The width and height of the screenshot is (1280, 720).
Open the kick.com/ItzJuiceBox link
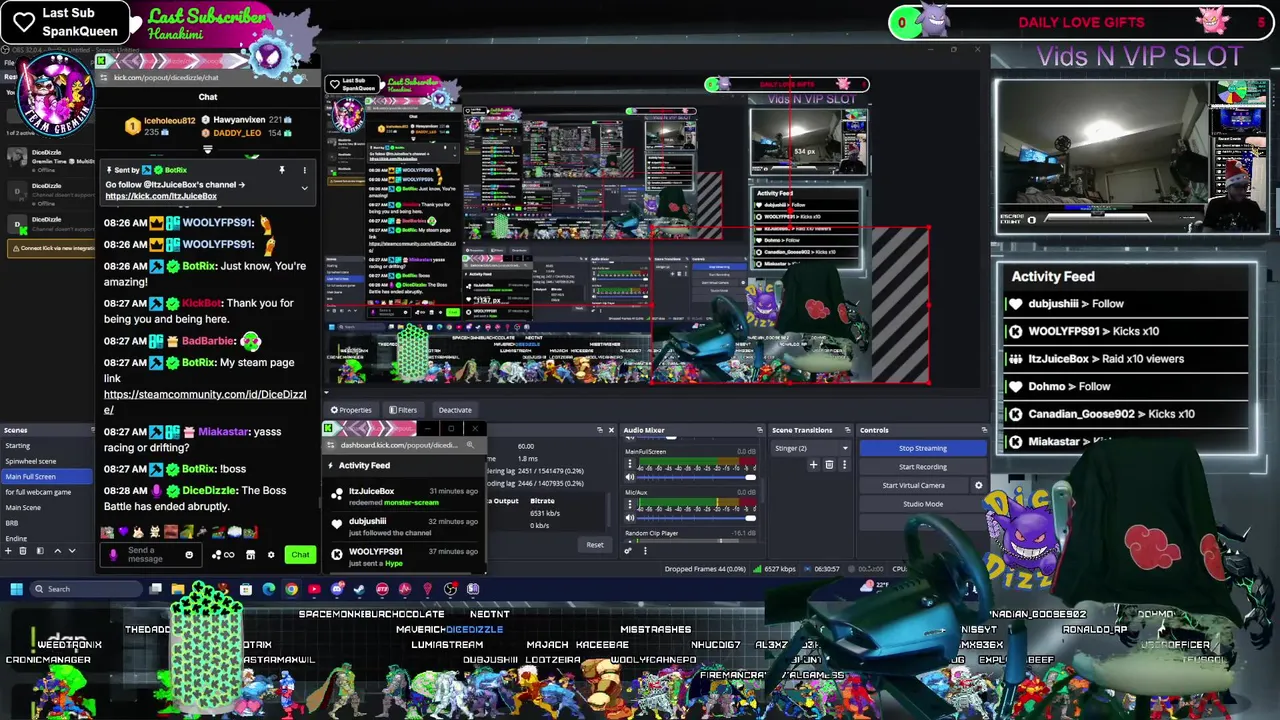161,196
